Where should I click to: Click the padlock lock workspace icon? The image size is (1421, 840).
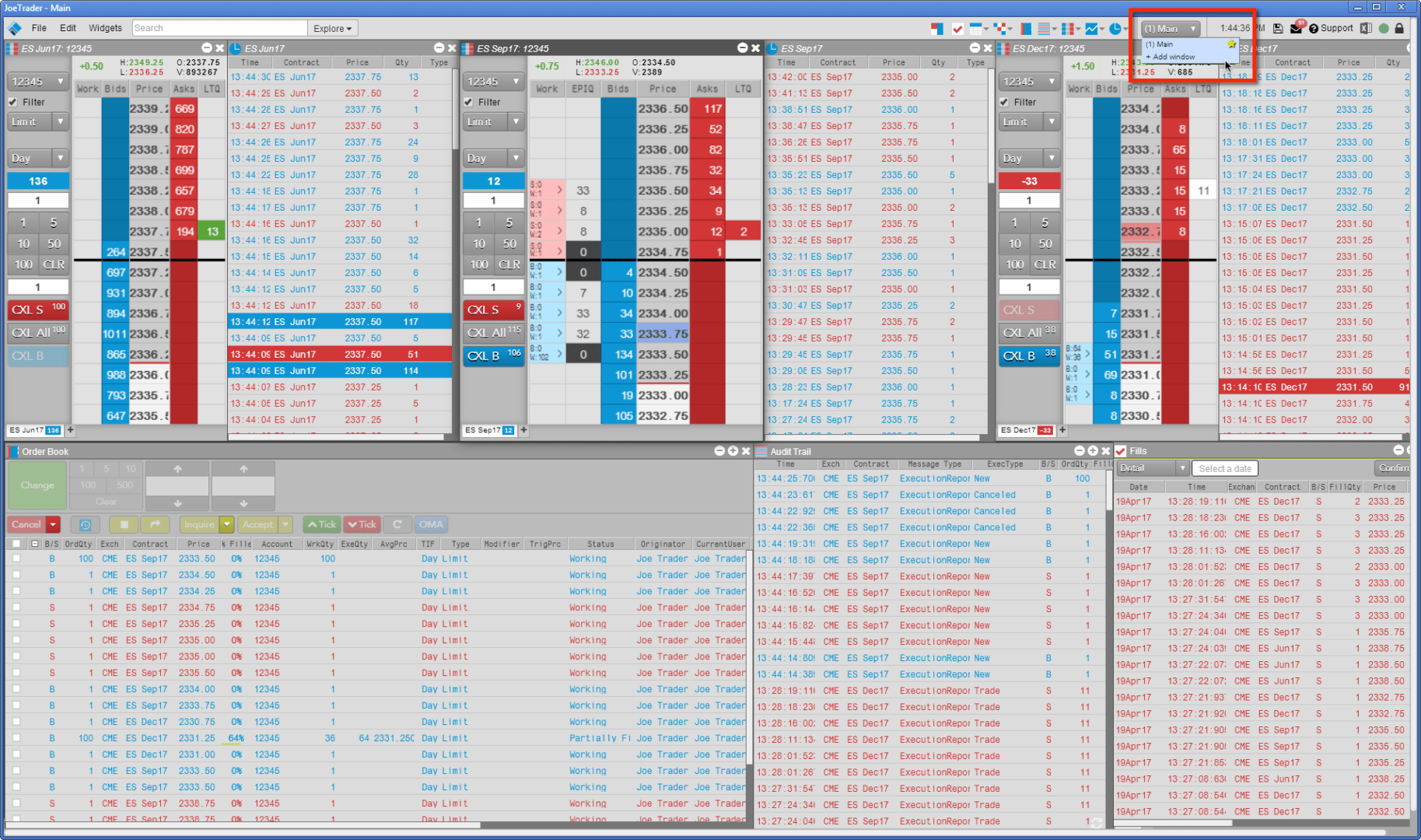1399,29
